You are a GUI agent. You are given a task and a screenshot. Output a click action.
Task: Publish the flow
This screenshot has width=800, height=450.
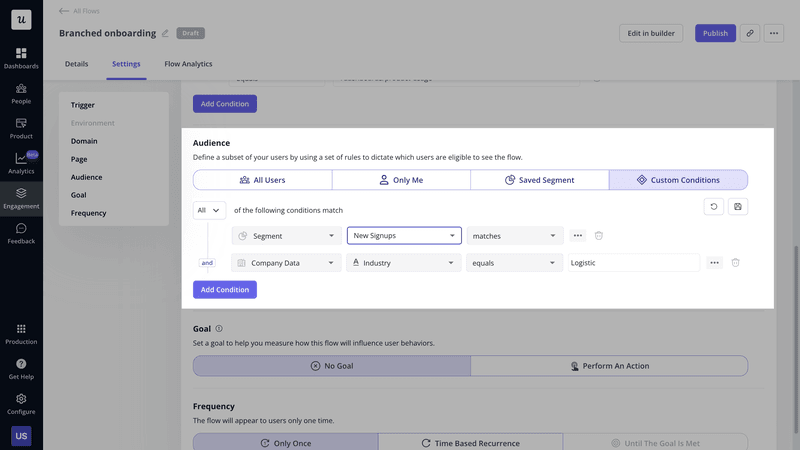pos(715,33)
